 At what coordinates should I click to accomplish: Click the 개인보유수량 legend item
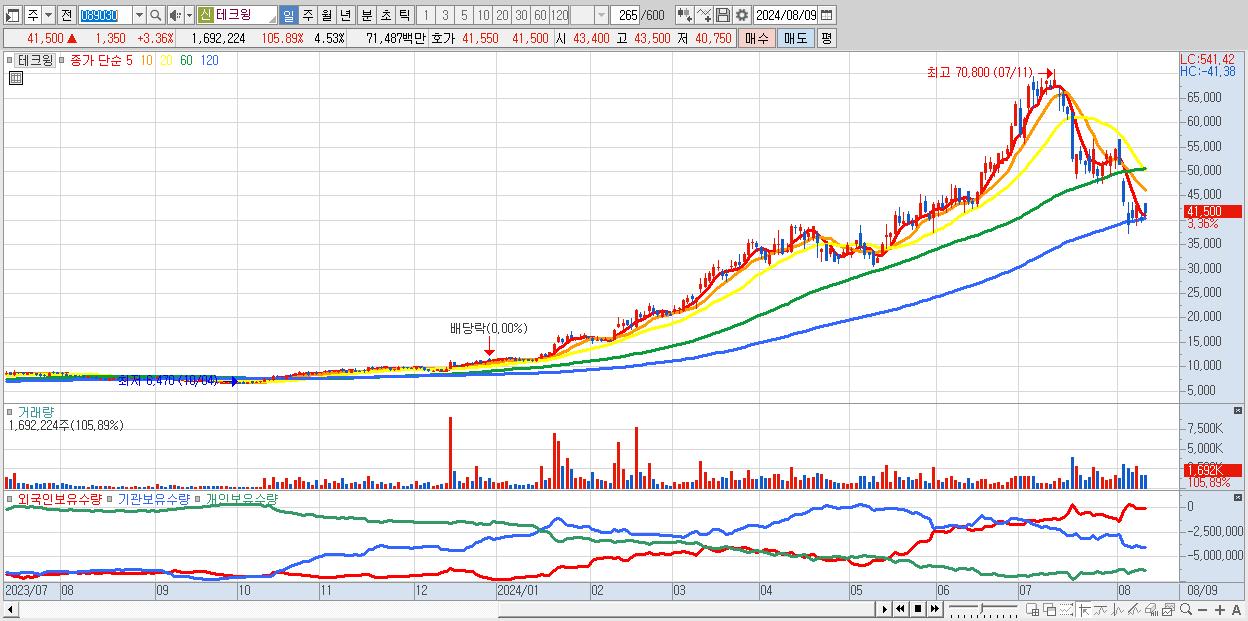pyautogui.click(x=242, y=498)
